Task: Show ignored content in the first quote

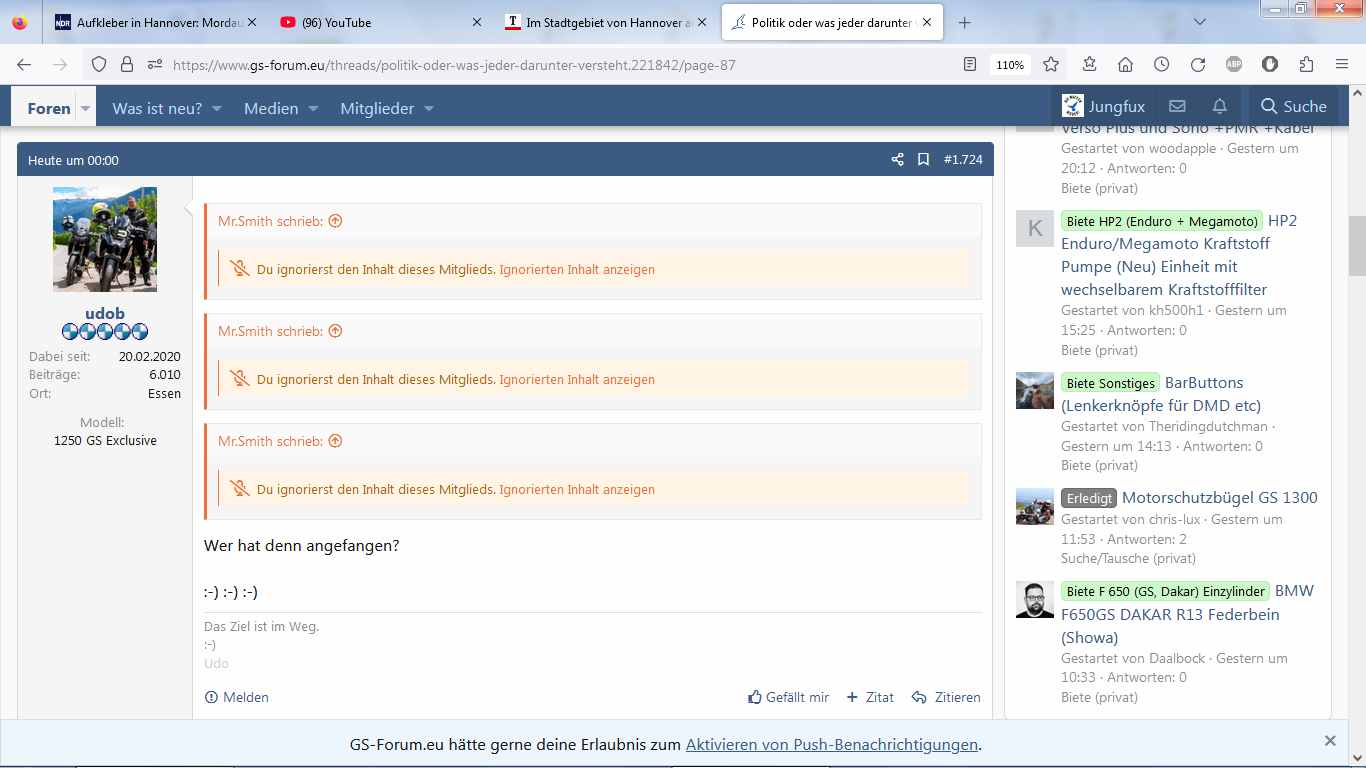Action: (577, 270)
